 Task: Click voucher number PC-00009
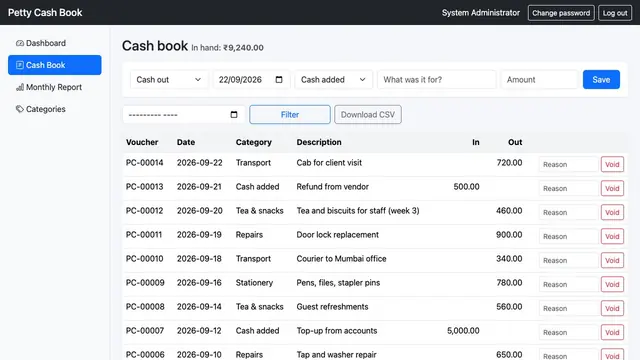(145, 283)
